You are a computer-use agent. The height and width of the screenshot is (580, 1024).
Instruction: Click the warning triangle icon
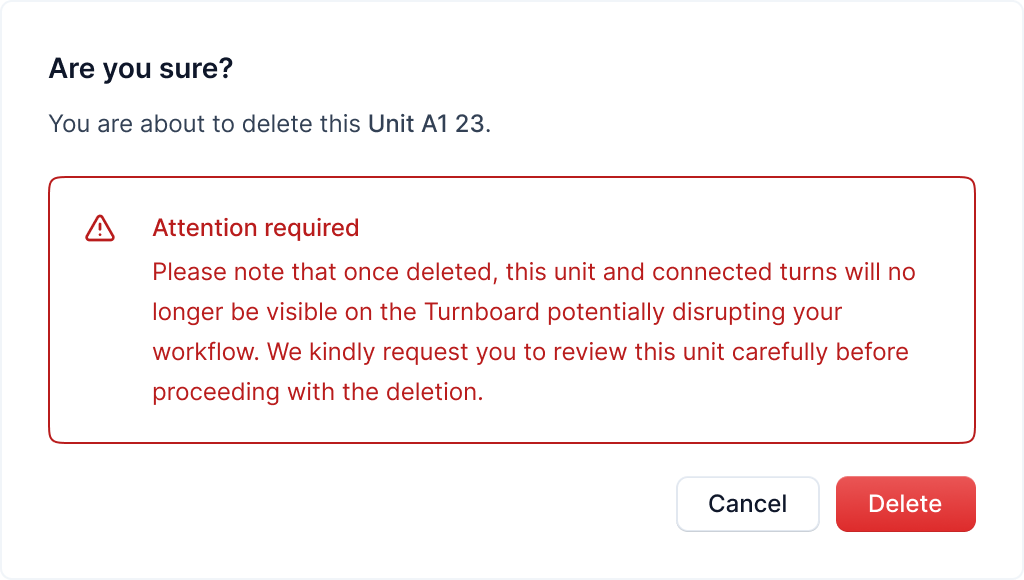[100, 228]
